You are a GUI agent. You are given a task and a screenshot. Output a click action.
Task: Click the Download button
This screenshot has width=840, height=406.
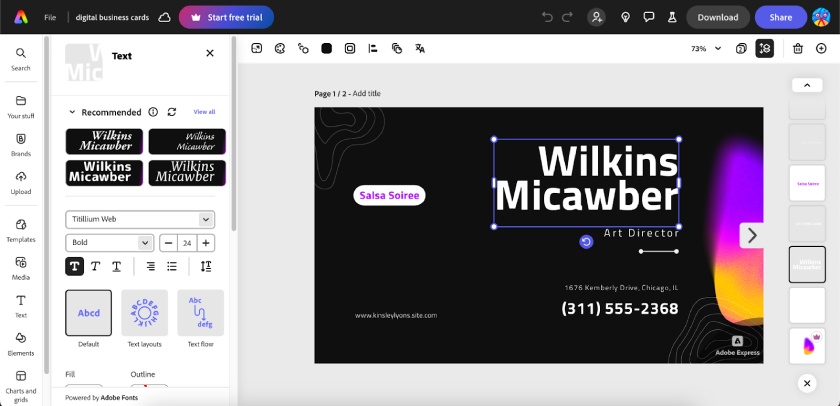(718, 17)
